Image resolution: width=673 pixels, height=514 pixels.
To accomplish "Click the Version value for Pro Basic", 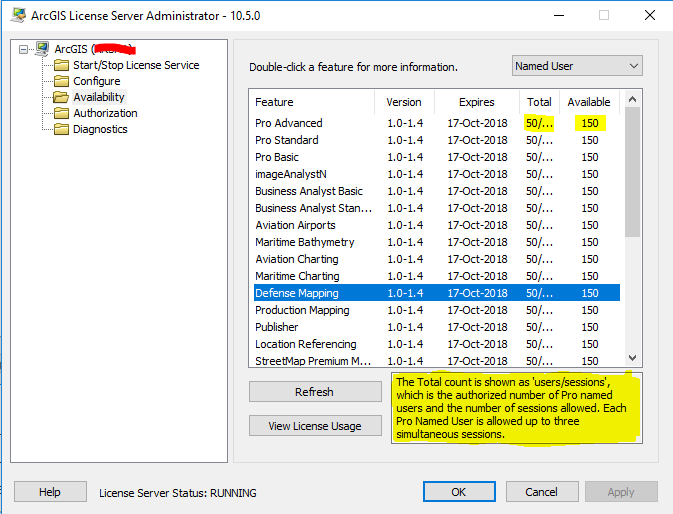I will click(x=405, y=157).
